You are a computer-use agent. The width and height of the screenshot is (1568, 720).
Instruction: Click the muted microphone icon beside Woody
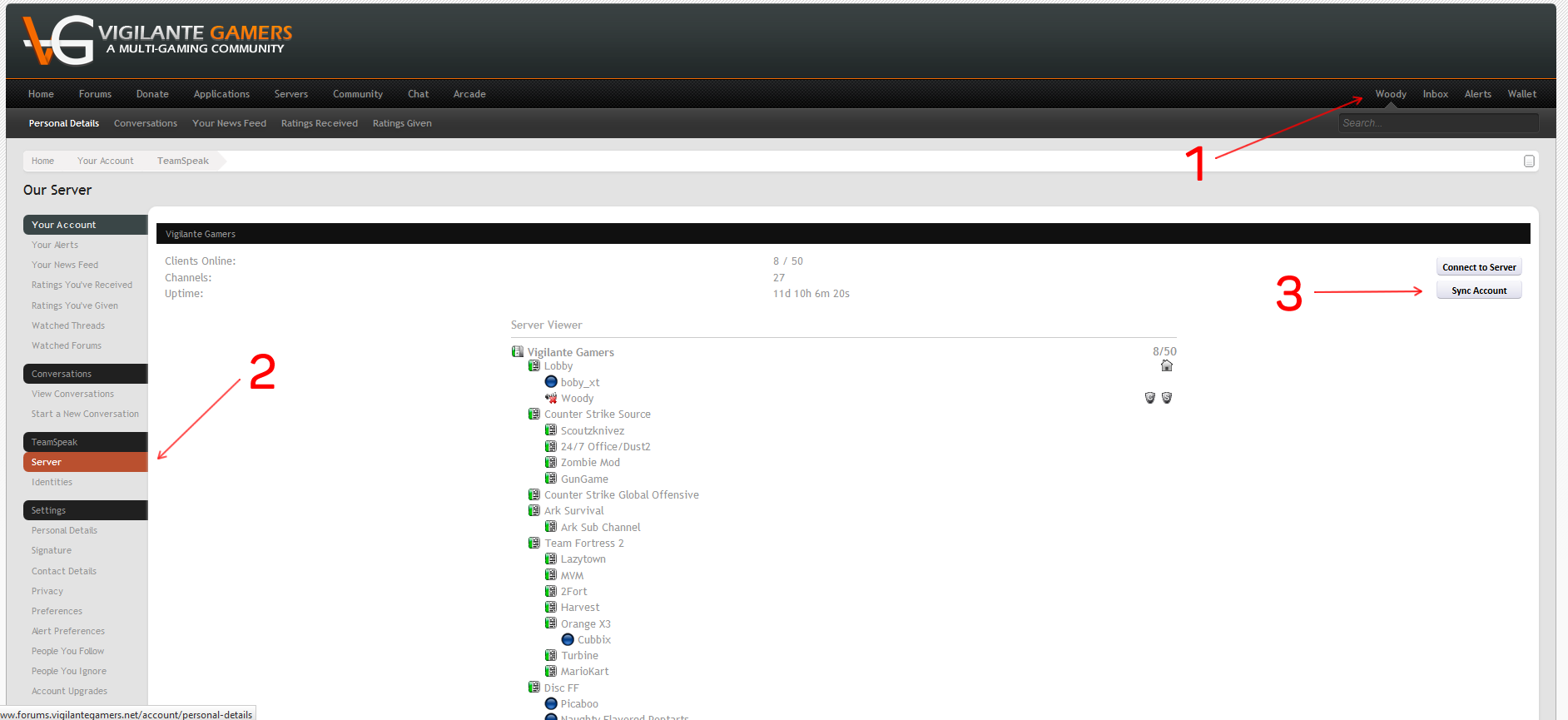tap(551, 398)
